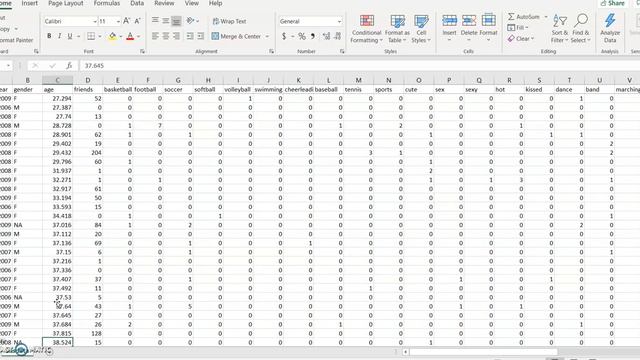
Task: Align text left
Action: (155, 36)
